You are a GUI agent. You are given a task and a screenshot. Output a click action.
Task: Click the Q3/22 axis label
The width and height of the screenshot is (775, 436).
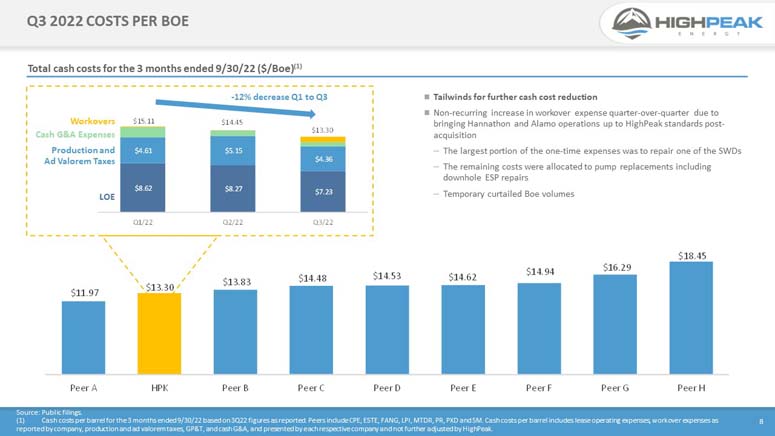[323, 222]
